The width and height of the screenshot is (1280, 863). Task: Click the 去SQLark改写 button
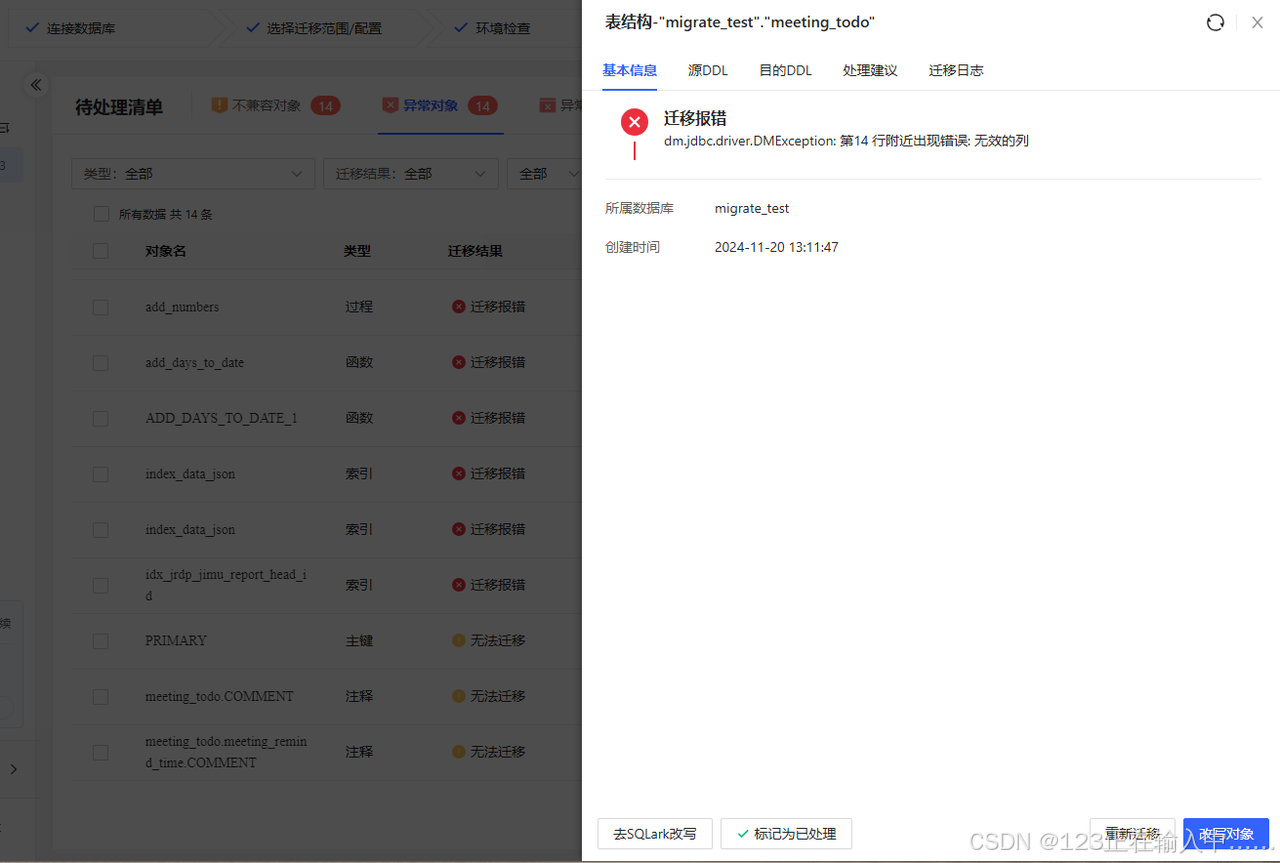point(655,833)
